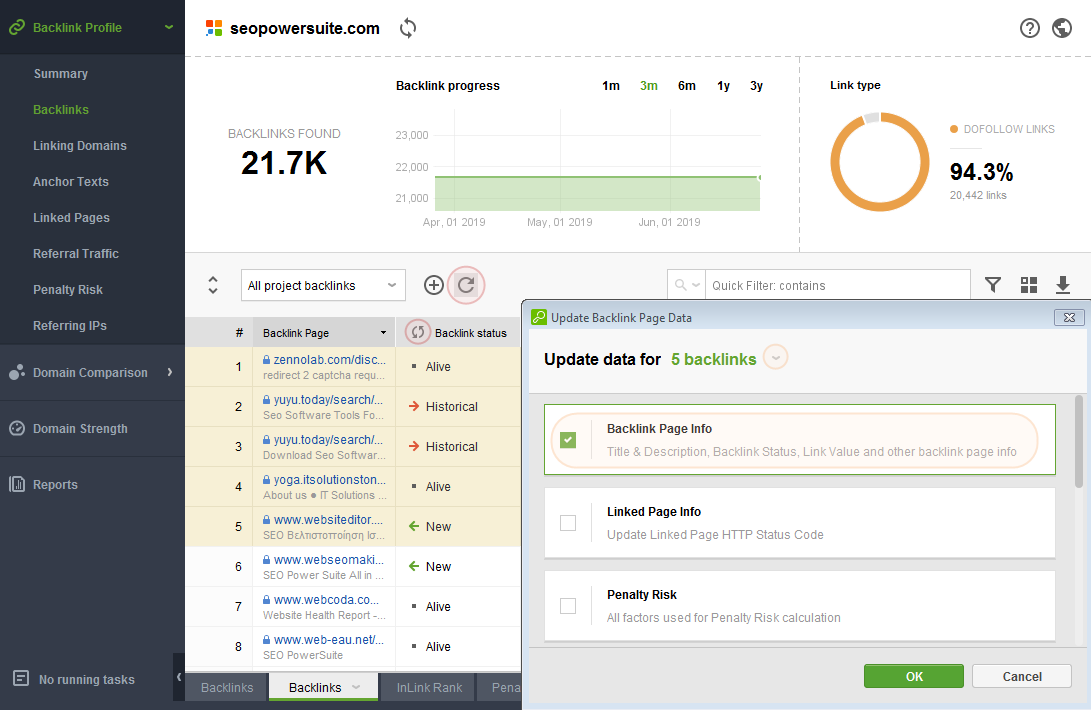
Task: Click the Backlink status column update icon
Action: 417,332
